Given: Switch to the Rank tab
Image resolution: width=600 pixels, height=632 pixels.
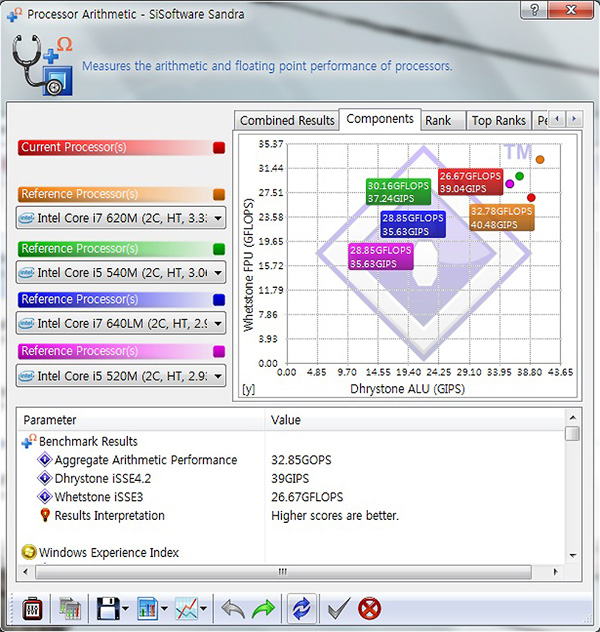Looking at the screenshot, I should click(443, 121).
